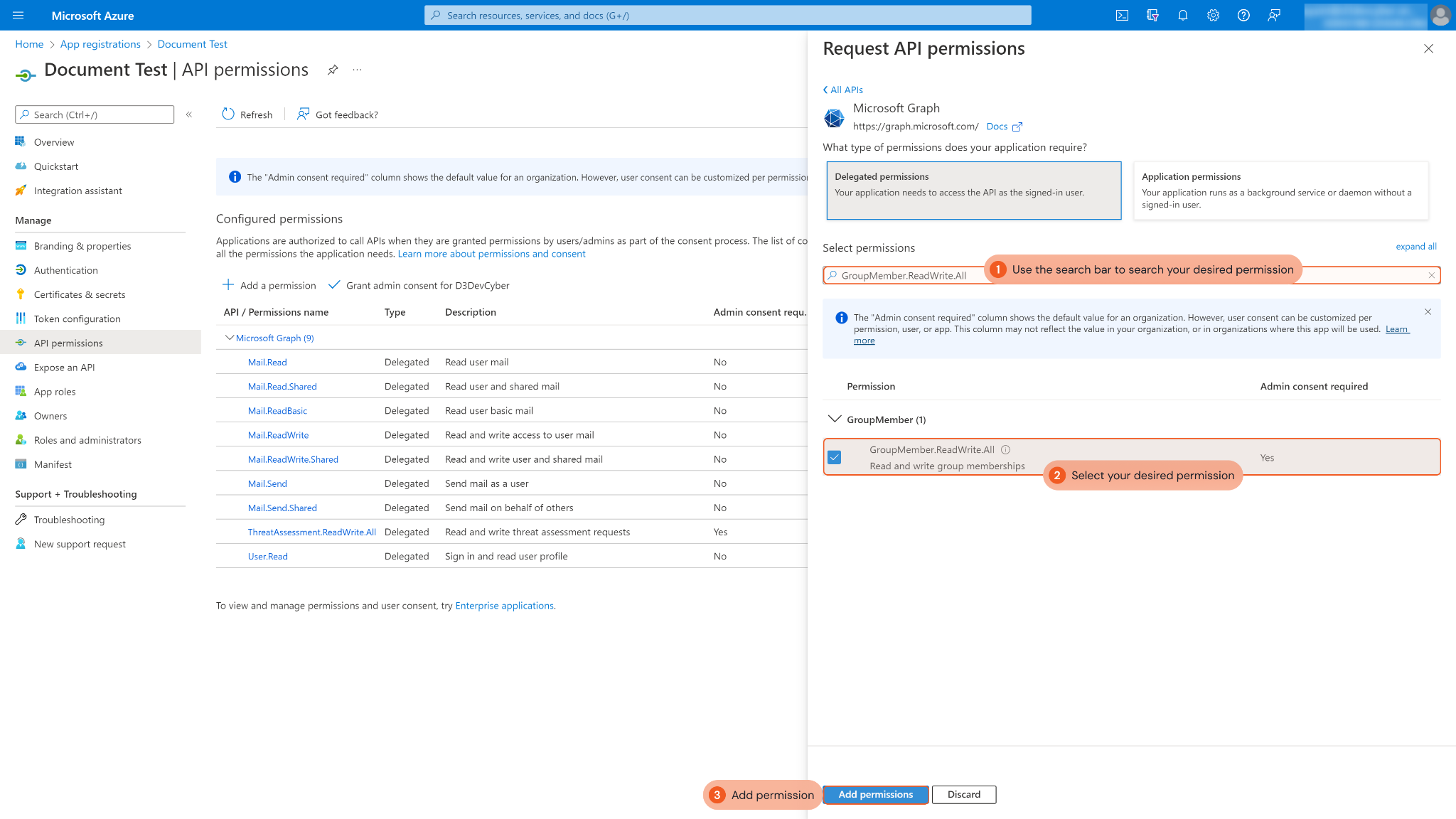
Task: Open Cloud Shell from the top bar
Action: tap(1122, 15)
